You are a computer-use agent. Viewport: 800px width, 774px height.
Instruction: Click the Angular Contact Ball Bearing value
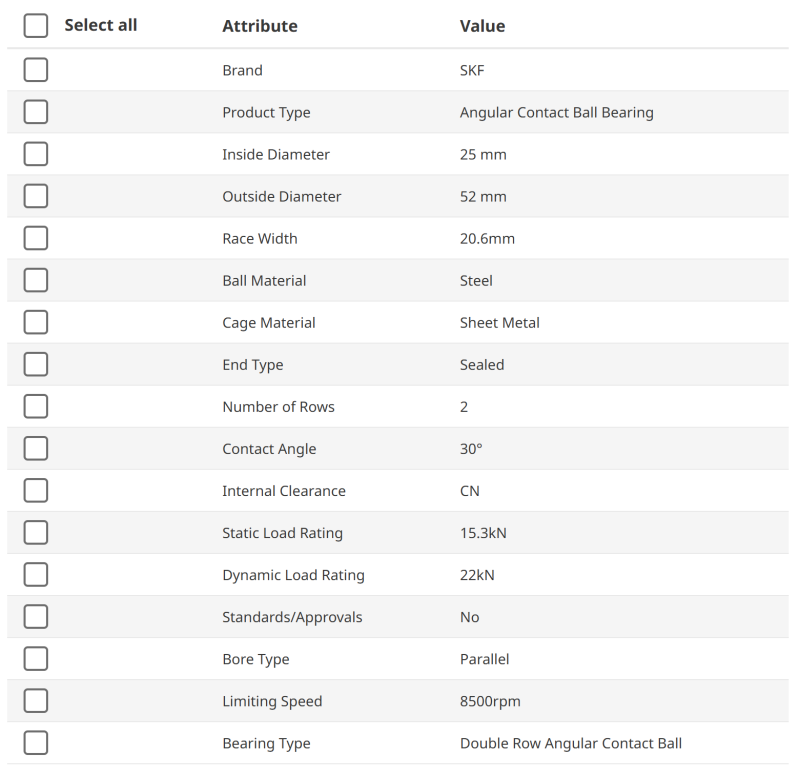coord(556,113)
